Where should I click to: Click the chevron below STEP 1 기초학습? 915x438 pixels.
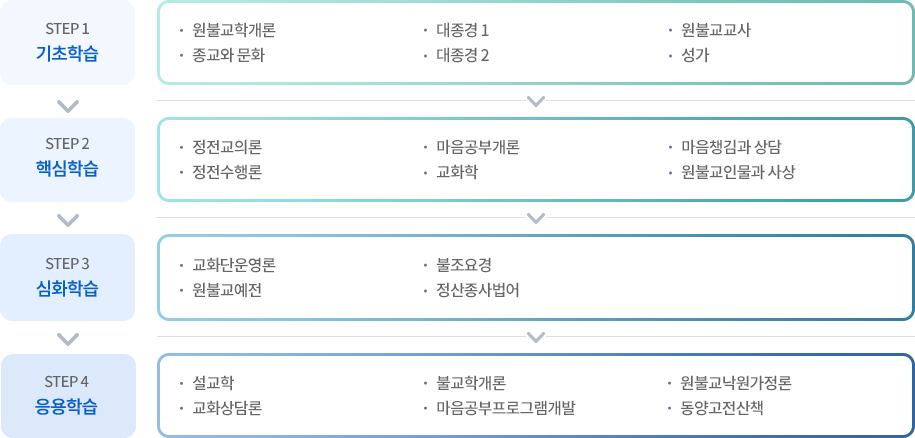click(68, 107)
